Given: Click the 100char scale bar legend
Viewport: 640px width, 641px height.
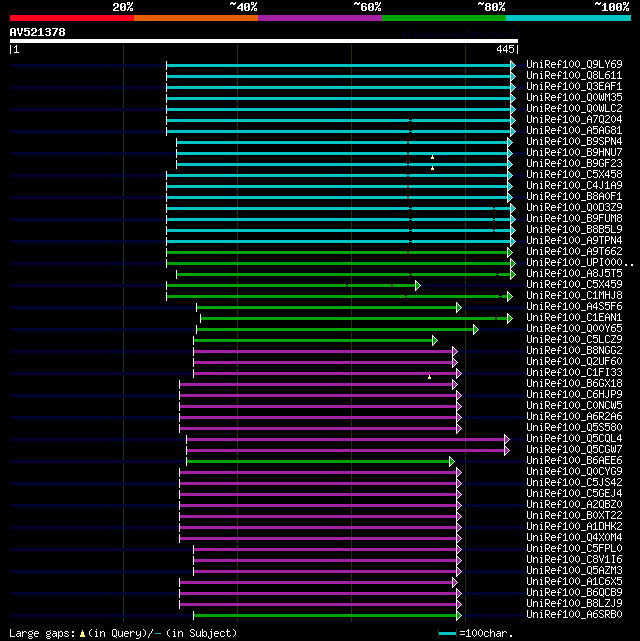Looking at the screenshot, I should click(x=447, y=634).
